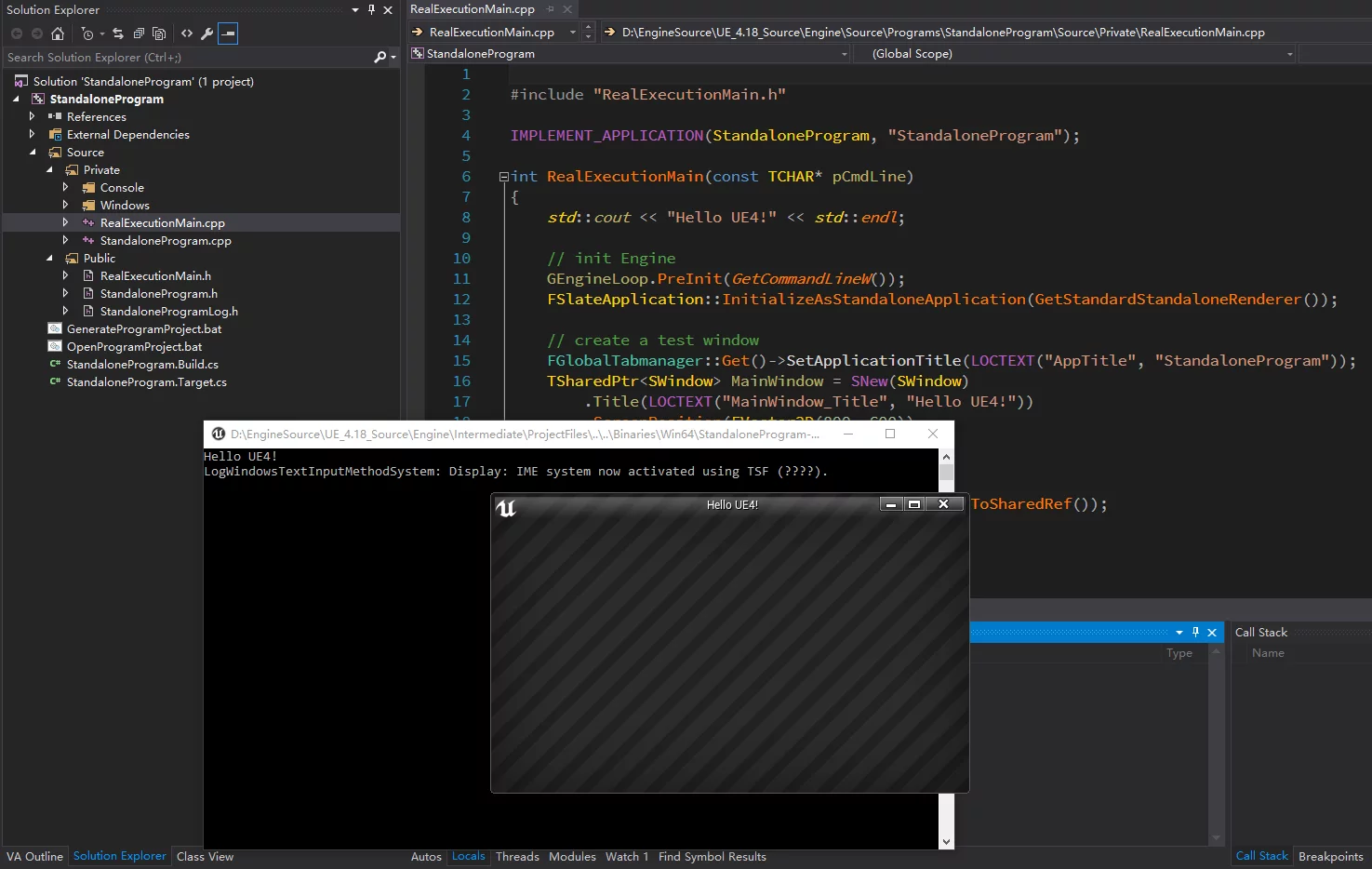Click the console window vertical scrollbar thumb
The width and height of the screenshot is (1372, 869).
[946, 473]
